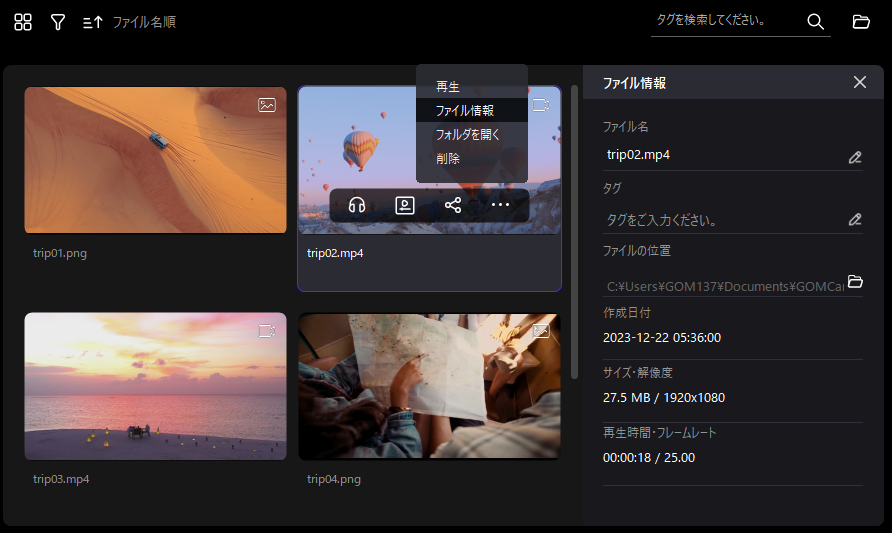Image resolution: width=892 pixels, height=533 pixels.
Task: Click the vertical scrollbar of the file list
Action: [x=574, y=230]
